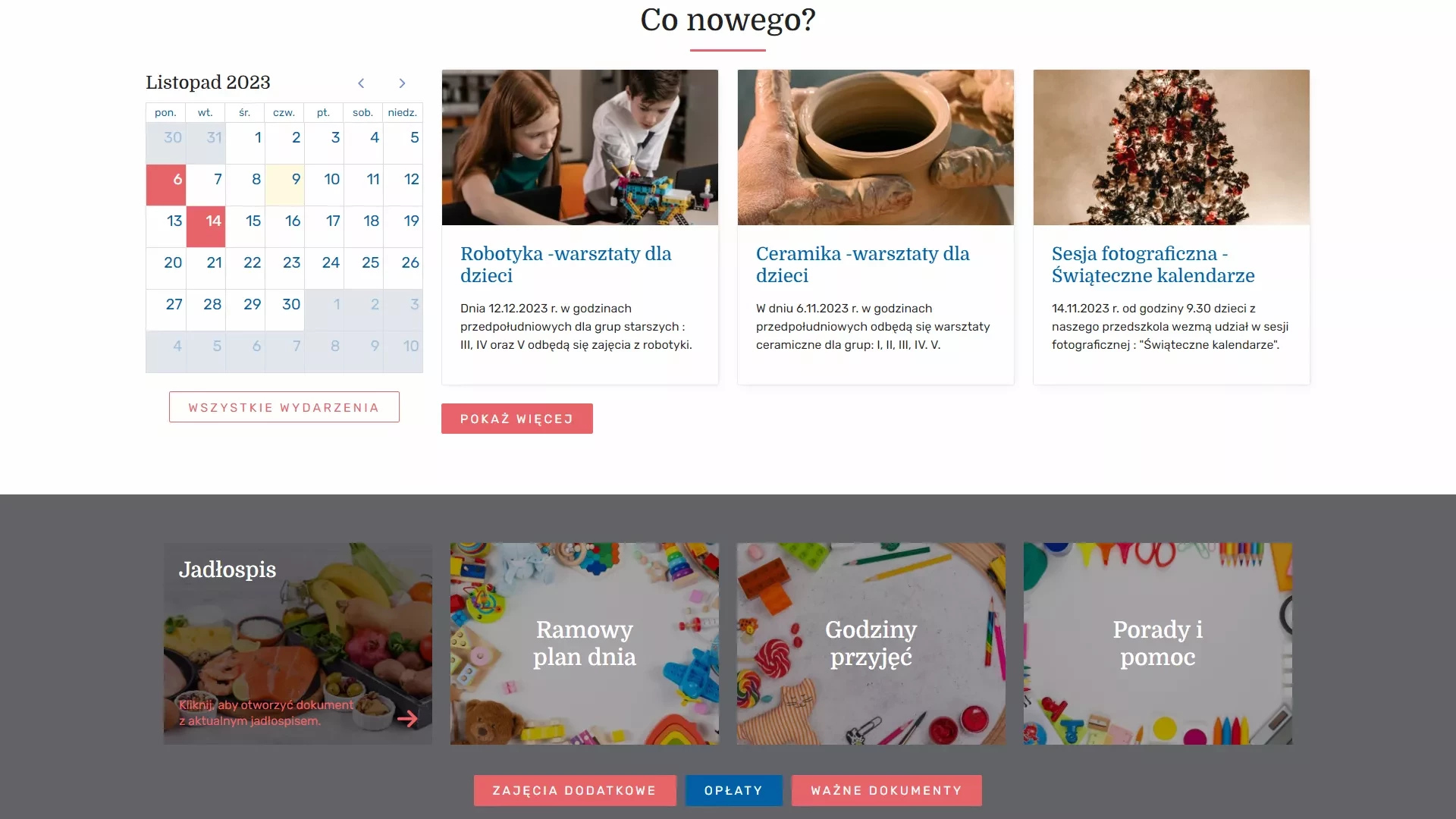
Task: Open the Porady i pomoc tile
Action: click(x=1158, y=643)
